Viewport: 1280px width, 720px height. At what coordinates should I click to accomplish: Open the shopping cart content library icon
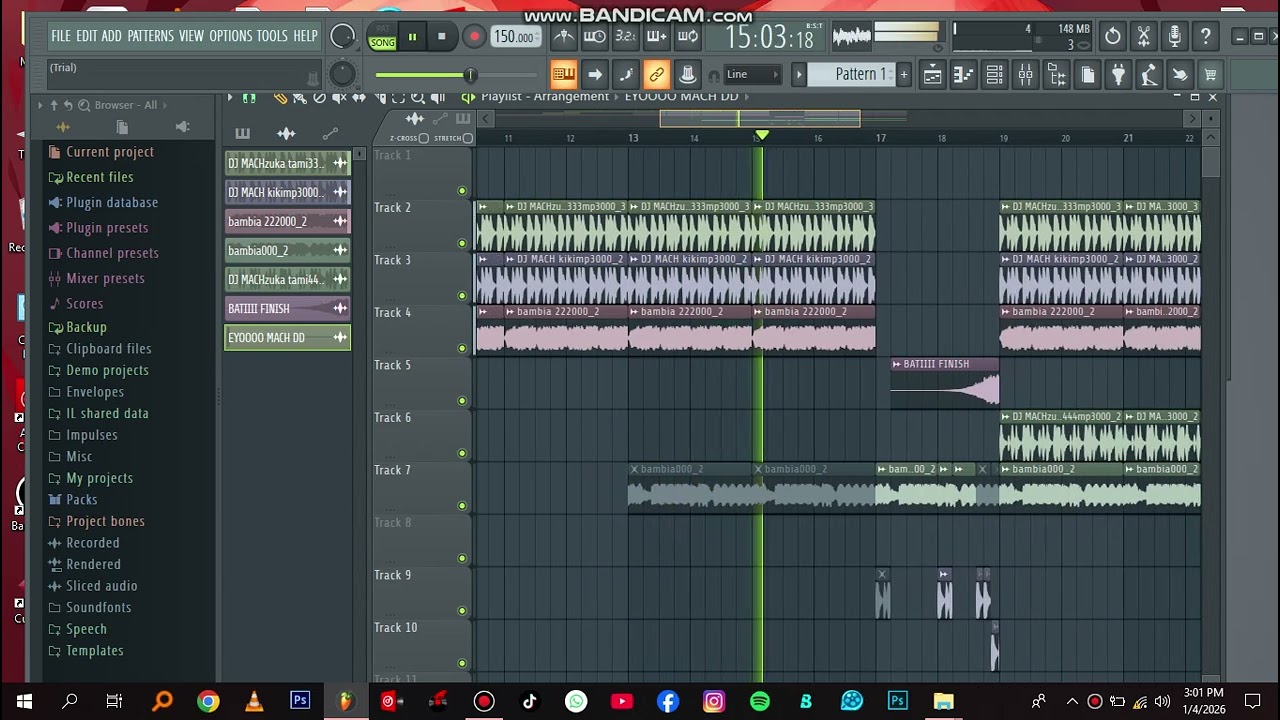1210,74
